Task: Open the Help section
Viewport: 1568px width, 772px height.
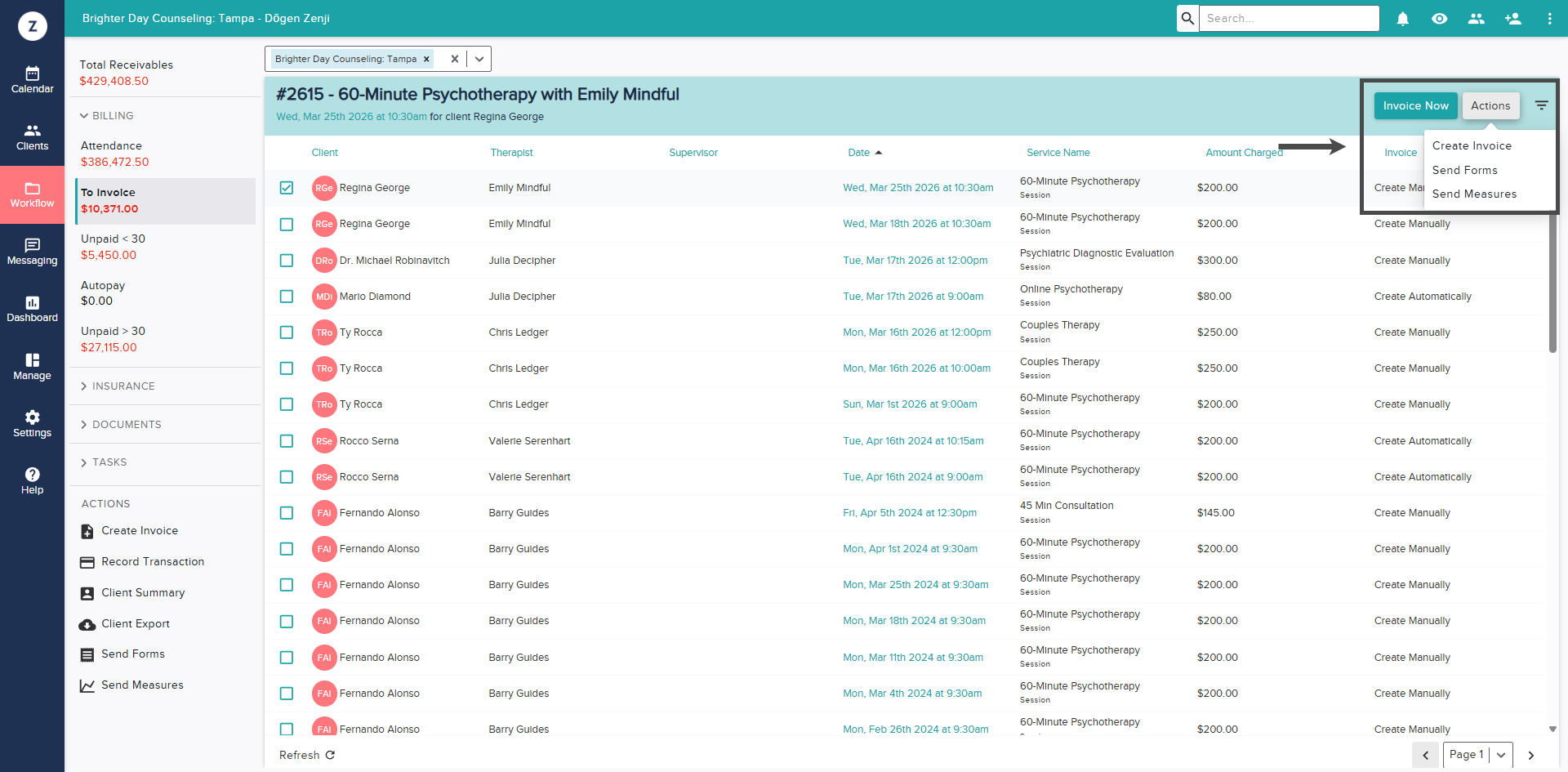Action: pyautogui.click(x=32, y=481)
